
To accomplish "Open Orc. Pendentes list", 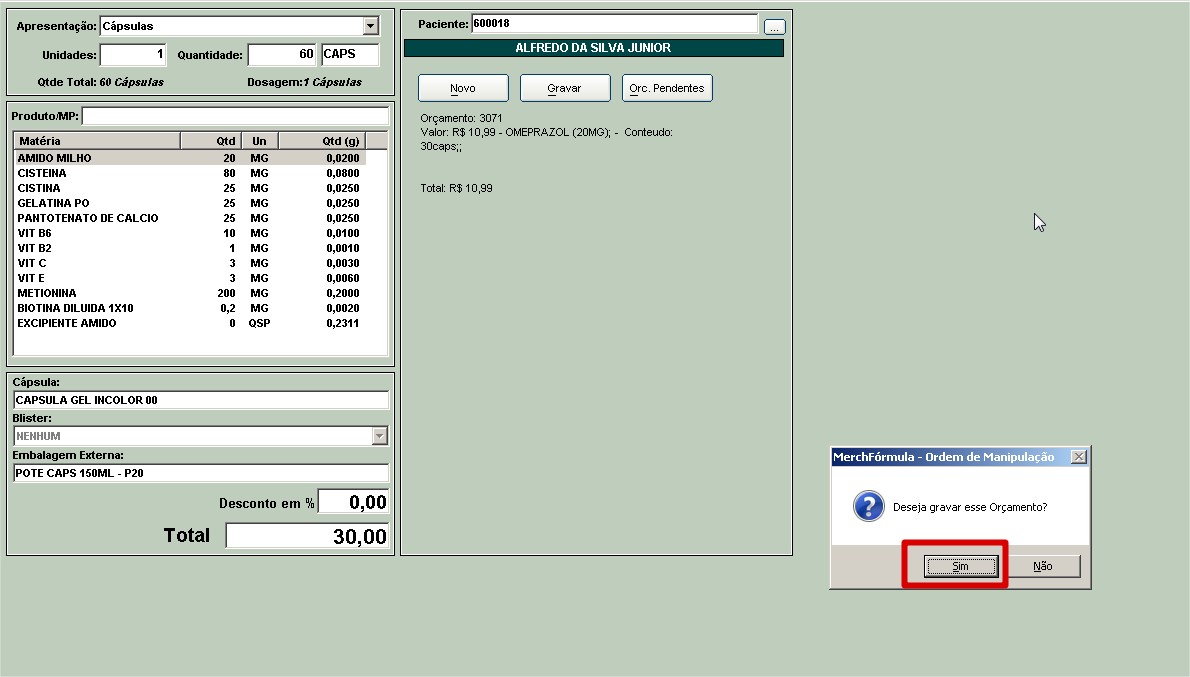I will pos(667,88).
